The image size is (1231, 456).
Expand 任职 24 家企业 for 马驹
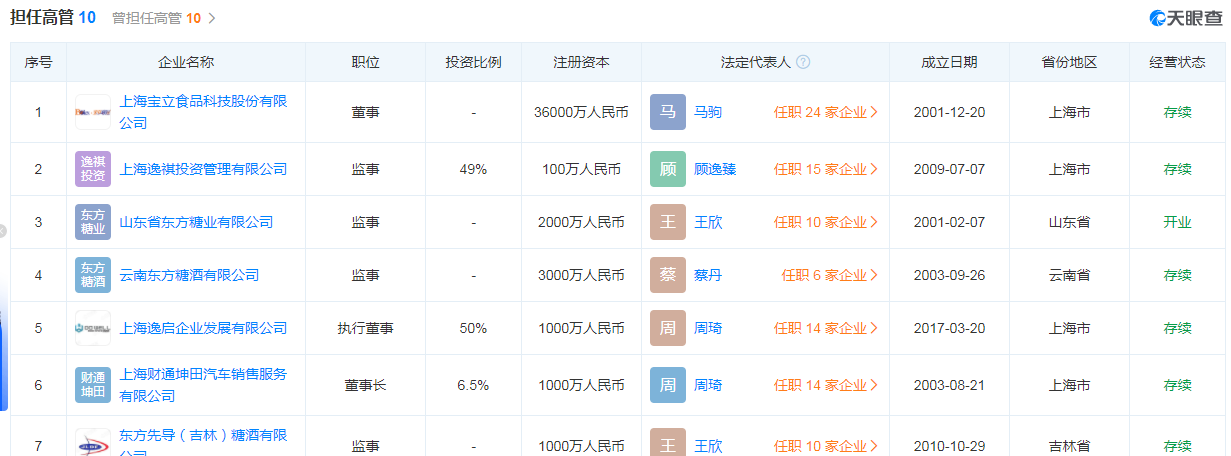(x=826, y=112)
